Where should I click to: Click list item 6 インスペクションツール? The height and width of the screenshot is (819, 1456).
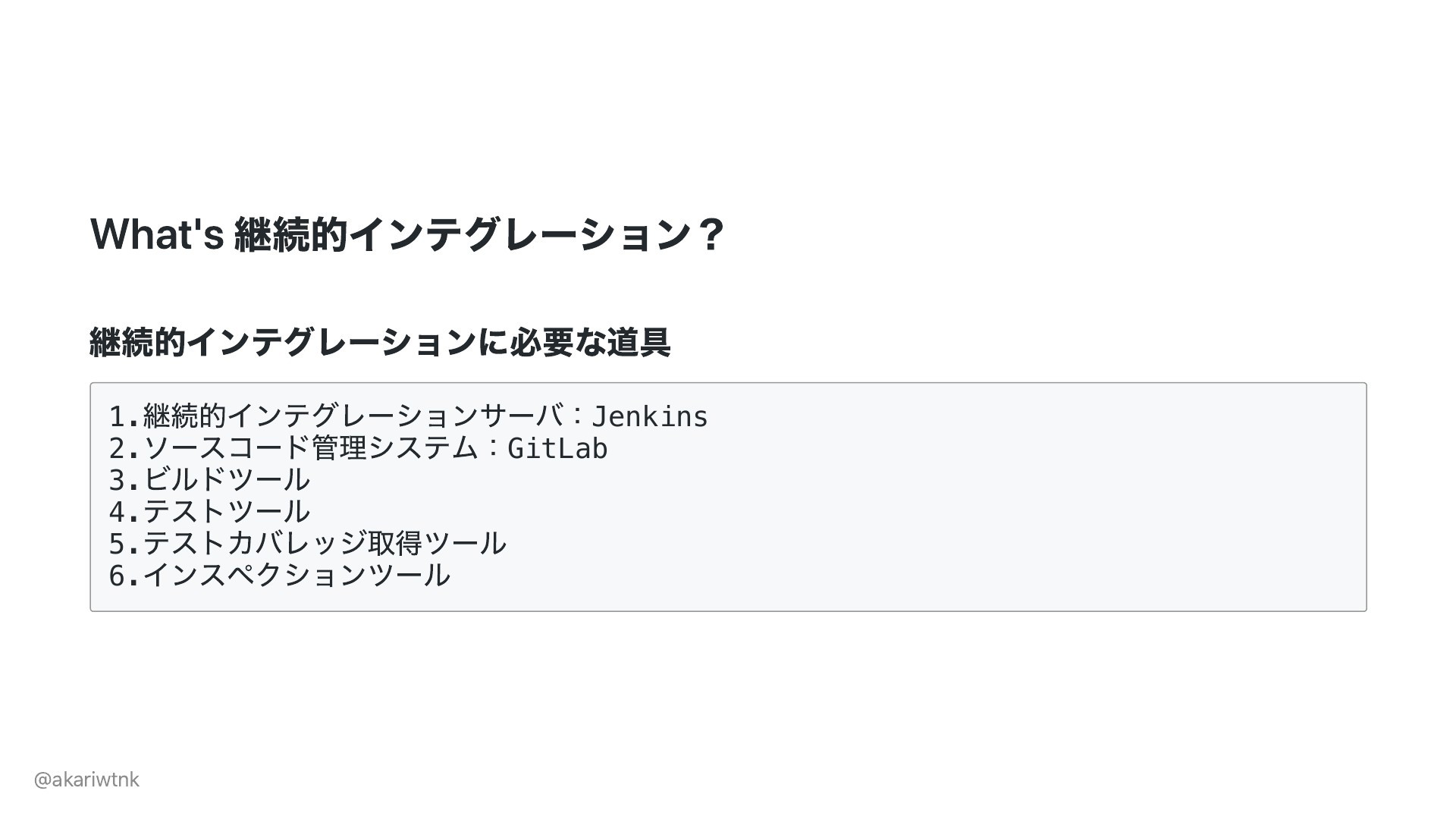[279, 576]
